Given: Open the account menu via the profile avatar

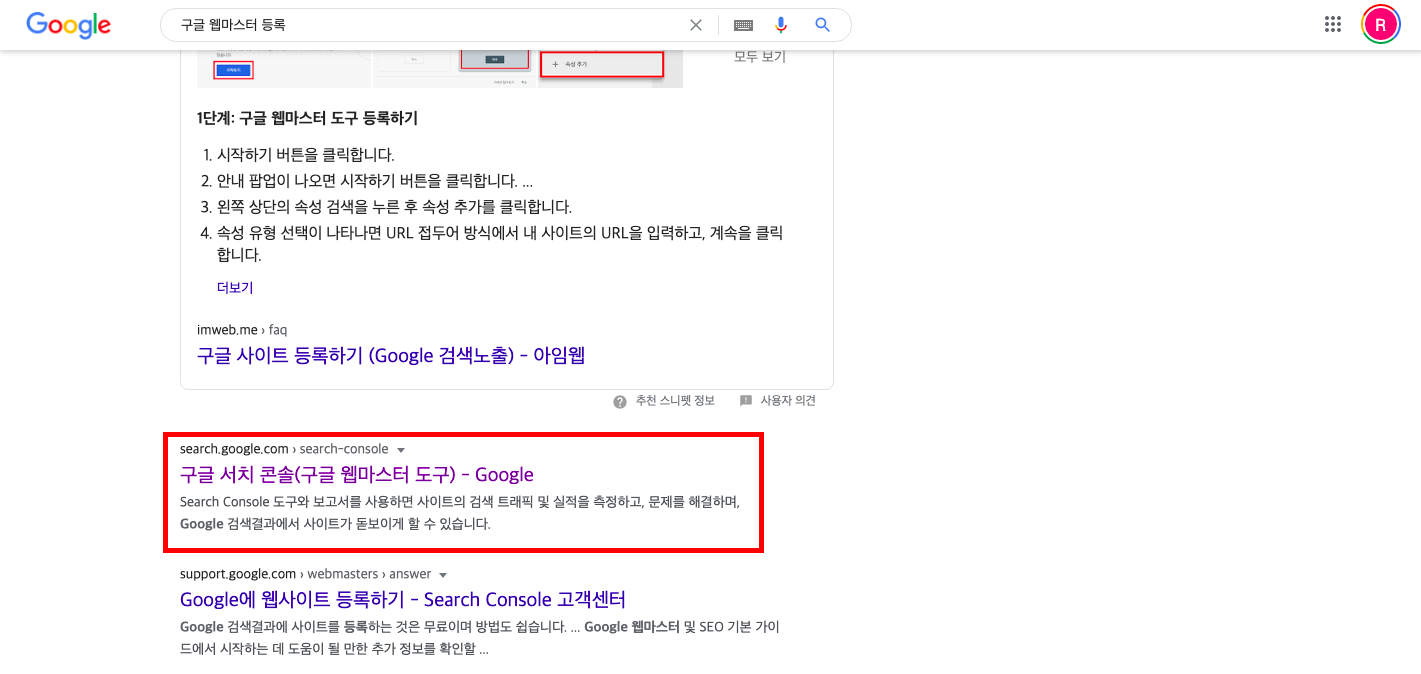Looking at the screenshot, I should (1380, 24).
